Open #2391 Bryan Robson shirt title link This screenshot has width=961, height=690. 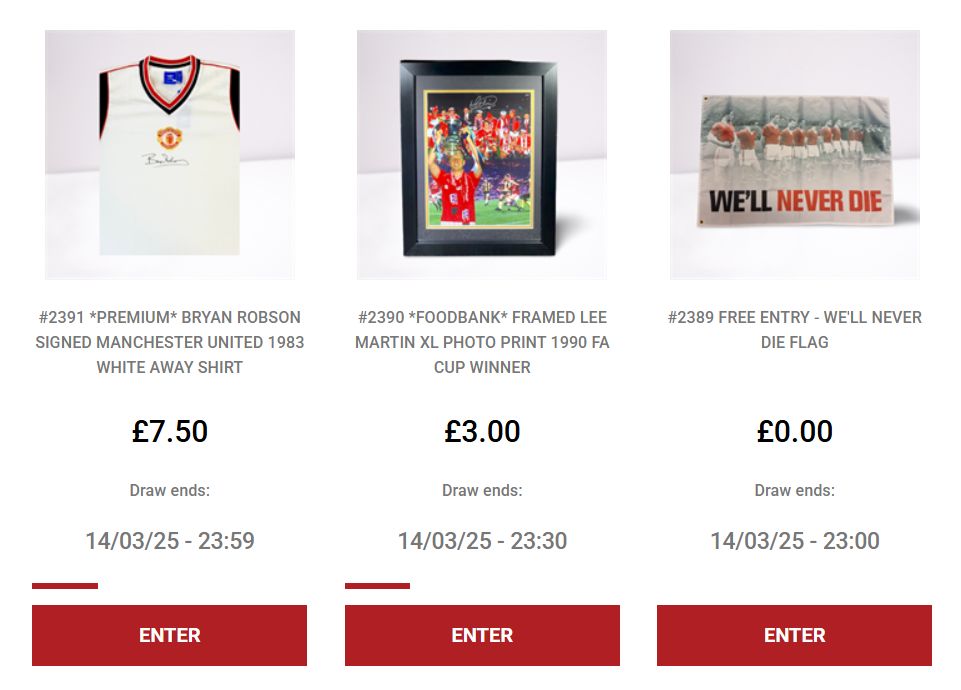pos(170,342)
